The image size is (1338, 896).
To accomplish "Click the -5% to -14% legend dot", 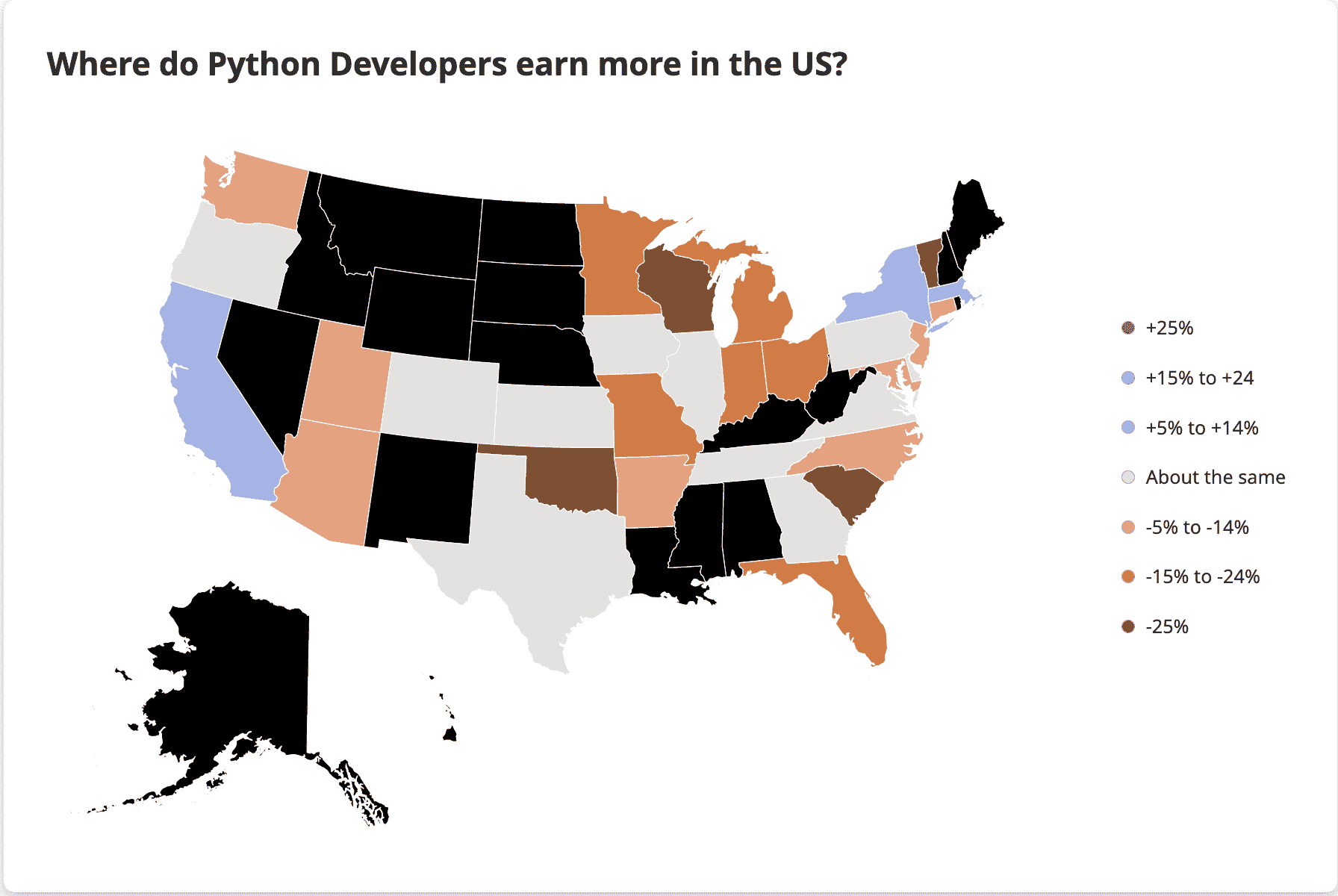I will click(1128, 527).
